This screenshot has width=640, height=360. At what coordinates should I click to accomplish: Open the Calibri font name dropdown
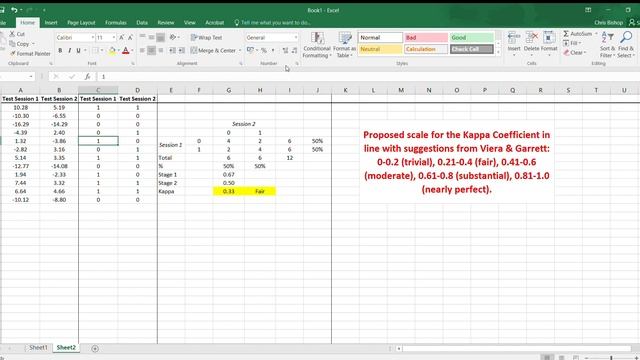tap(93, 38)
